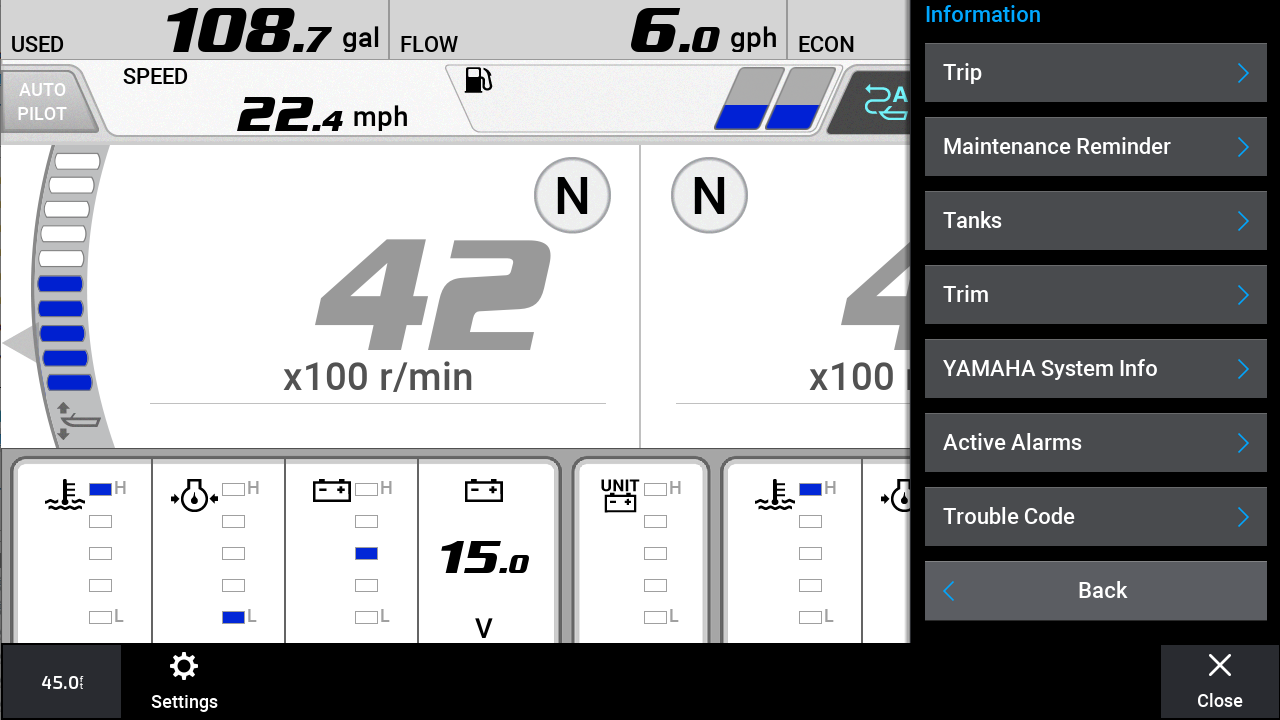Screen dimensions: 1280x720
Task: Open the Trouble Code list
Action: (x=1095, y=517)
